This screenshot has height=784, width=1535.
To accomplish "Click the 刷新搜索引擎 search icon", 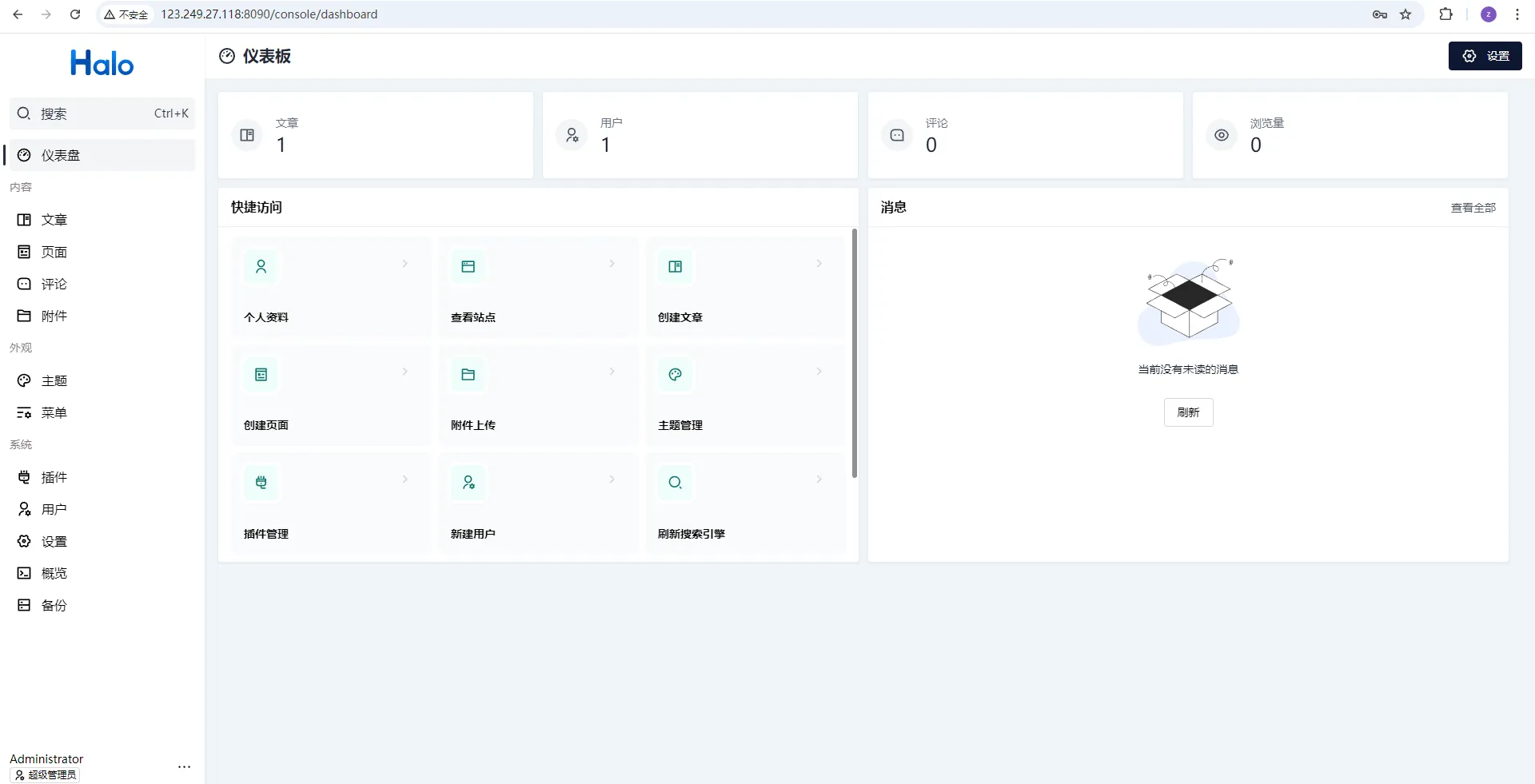I will [675, 482].
